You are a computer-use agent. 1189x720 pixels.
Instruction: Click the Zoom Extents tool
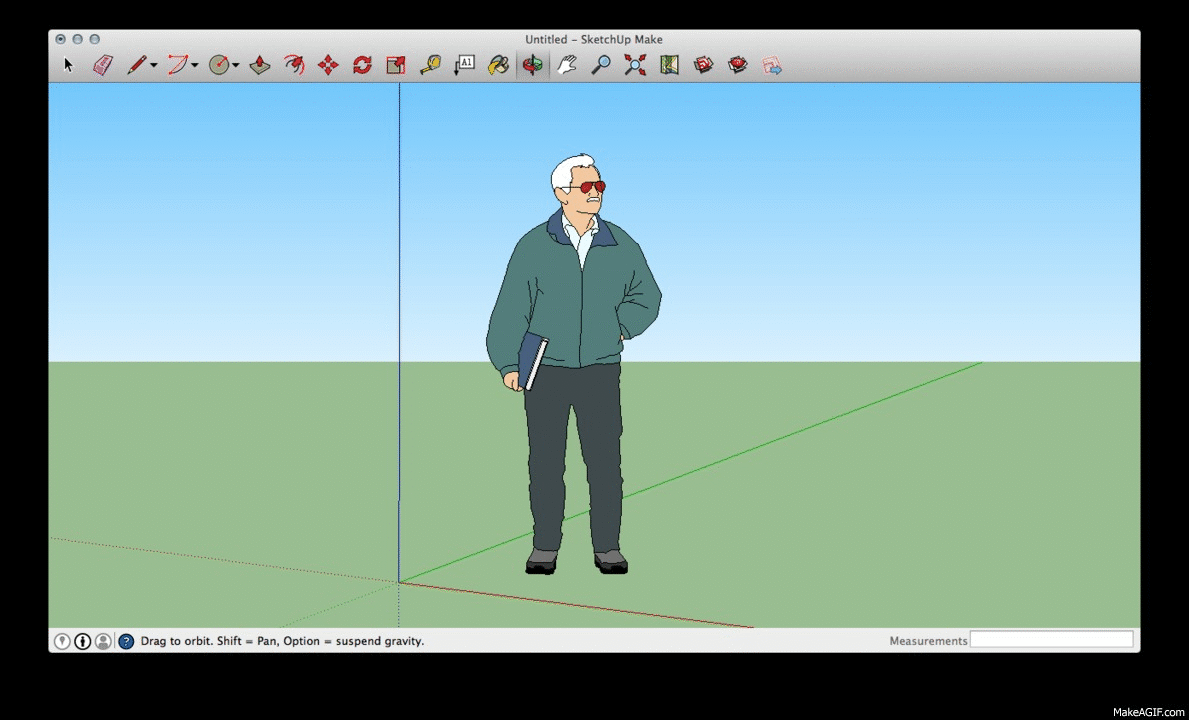click(x=635, y=65)
